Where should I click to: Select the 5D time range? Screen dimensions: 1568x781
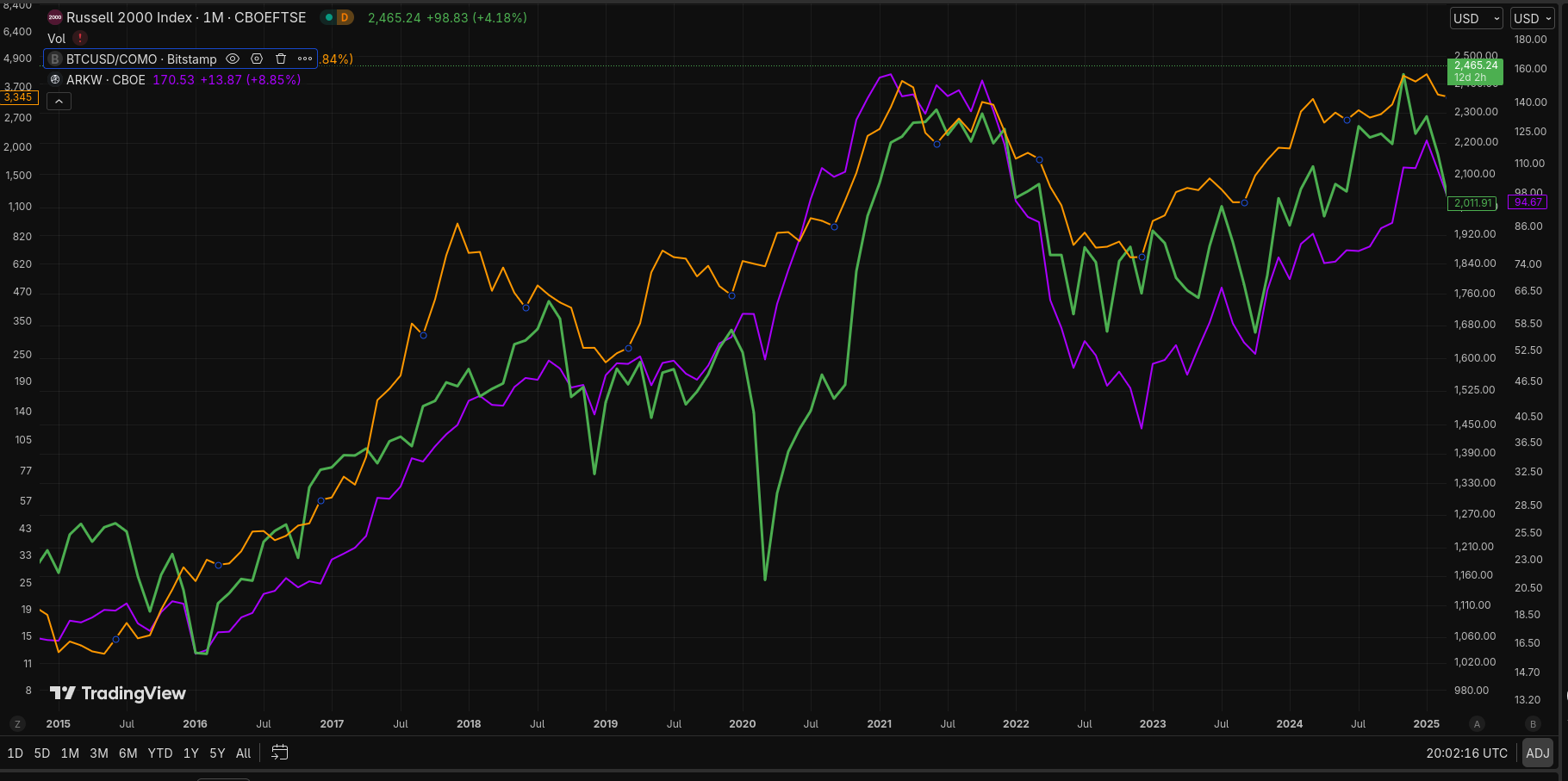pos(42,753)
